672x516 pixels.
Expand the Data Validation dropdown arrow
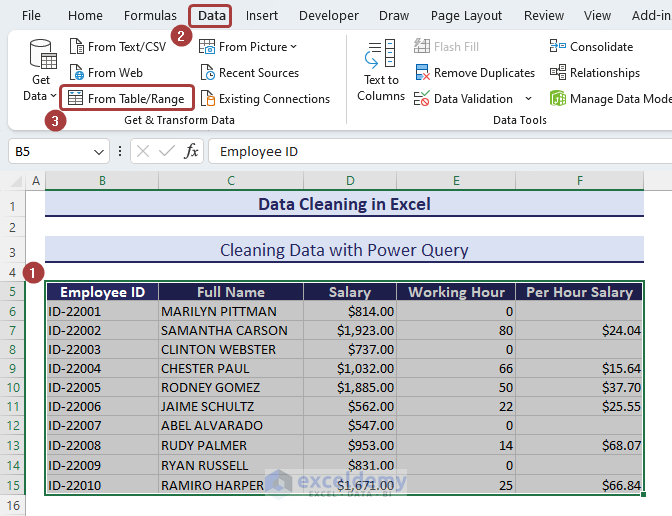(527, 99)
